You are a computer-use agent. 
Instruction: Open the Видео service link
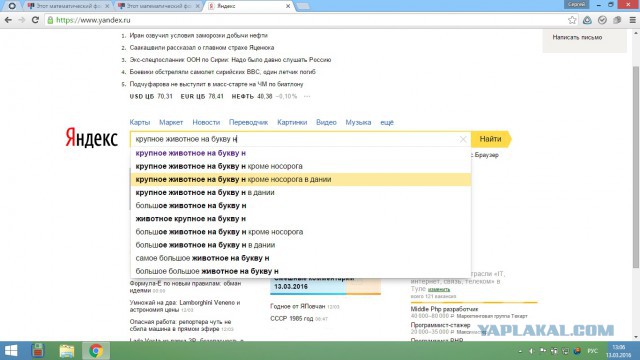coord(326,122)
